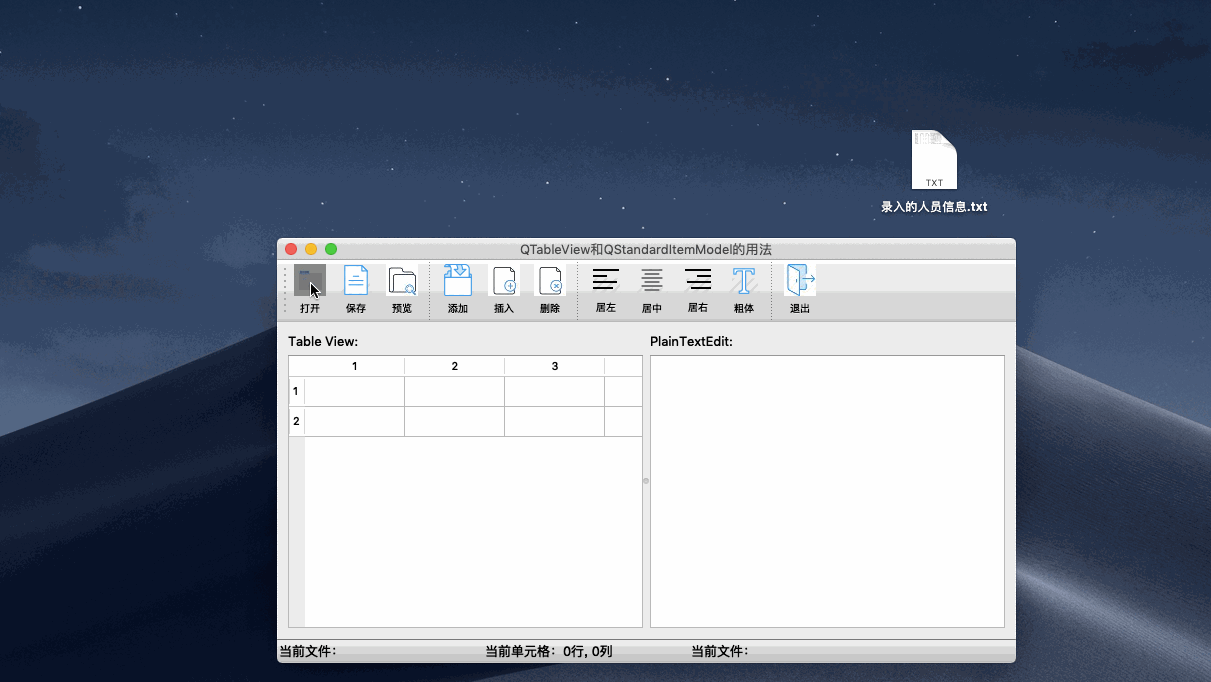Select cell in row 2, column 2
This screenshot has height=682, width=1211.
coord(455,421)
